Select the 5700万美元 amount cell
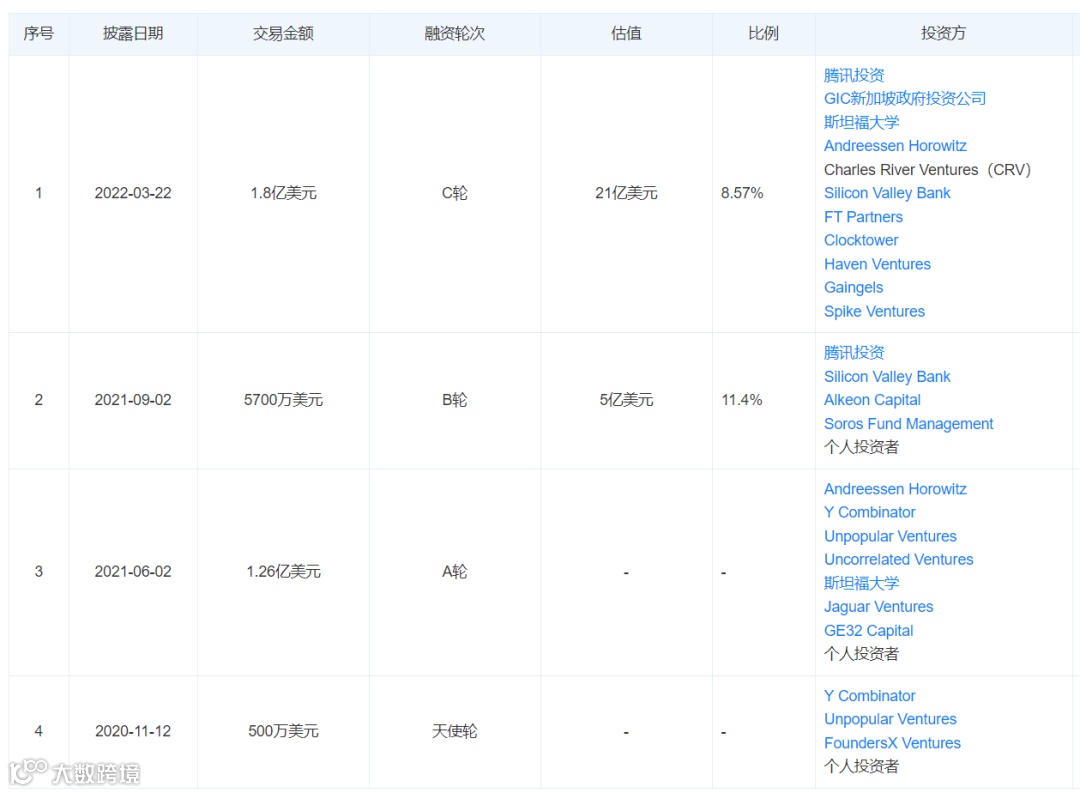This screenshot has height=793, width=1080. [283, 400]
